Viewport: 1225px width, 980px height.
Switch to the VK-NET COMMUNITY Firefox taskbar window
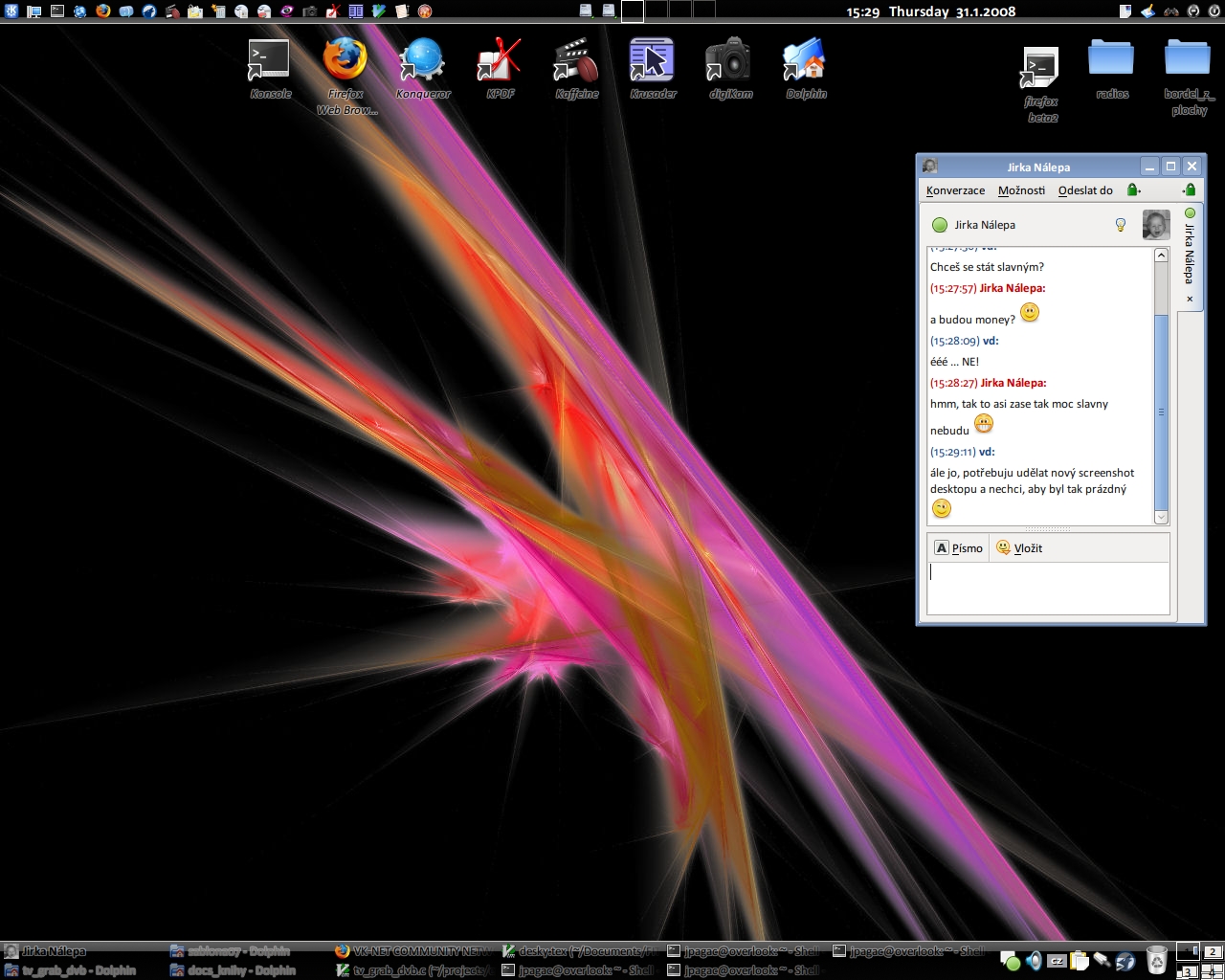click(413, 951)
